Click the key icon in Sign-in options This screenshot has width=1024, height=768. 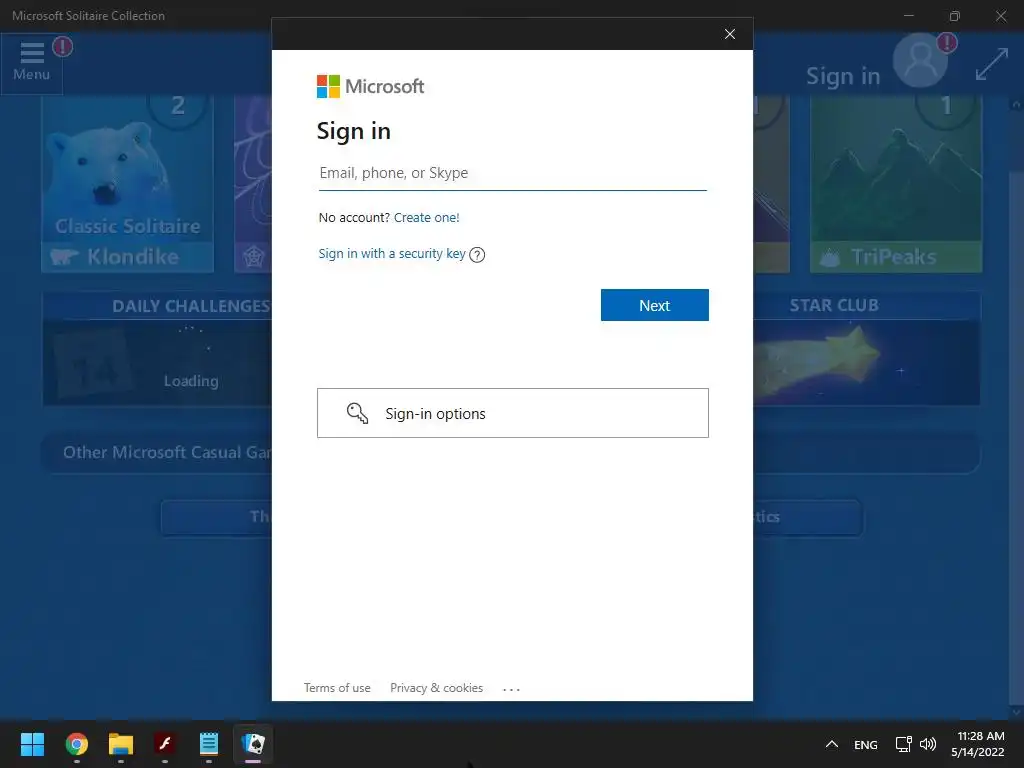pos(357,413)
